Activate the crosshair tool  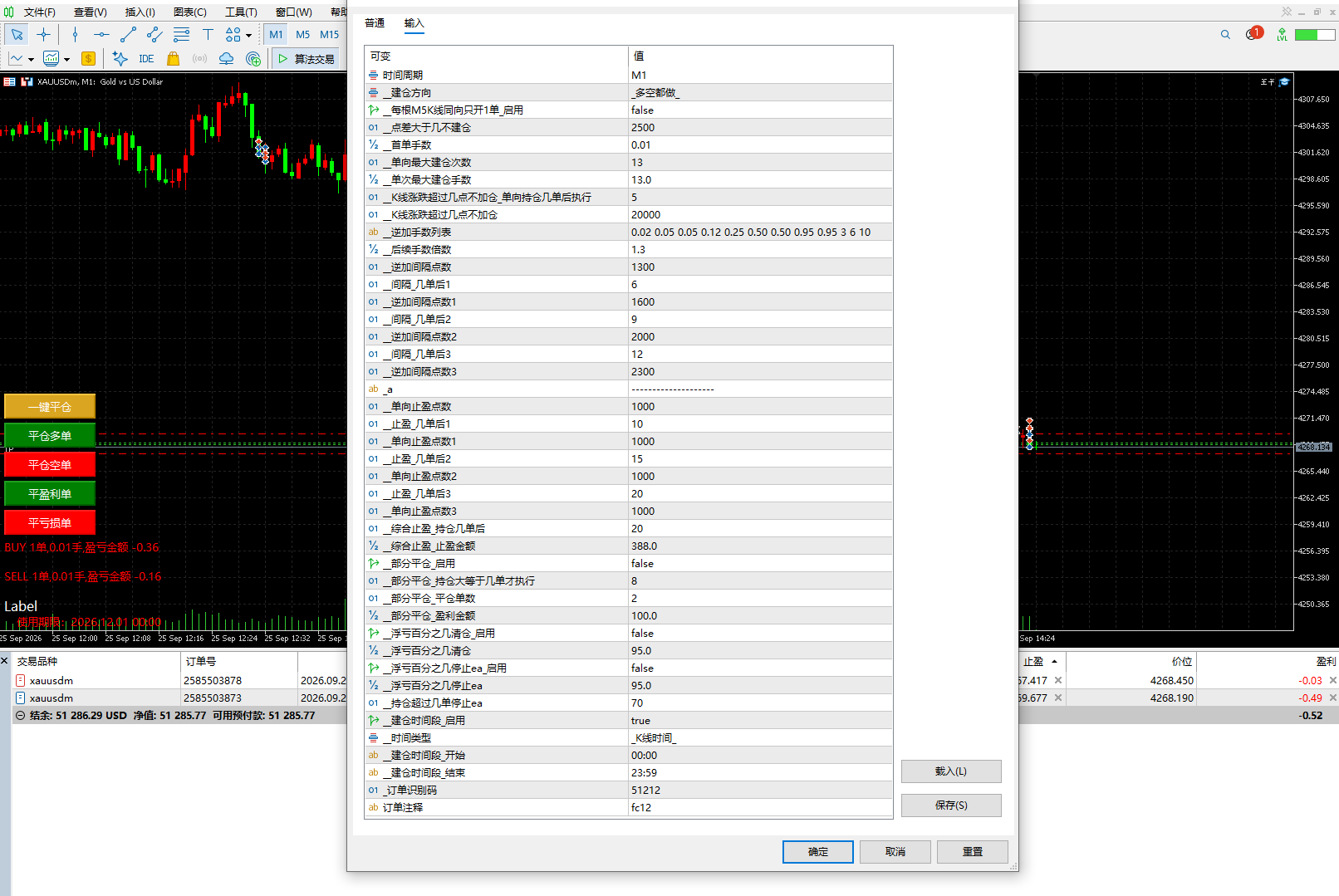pos(44,34)
